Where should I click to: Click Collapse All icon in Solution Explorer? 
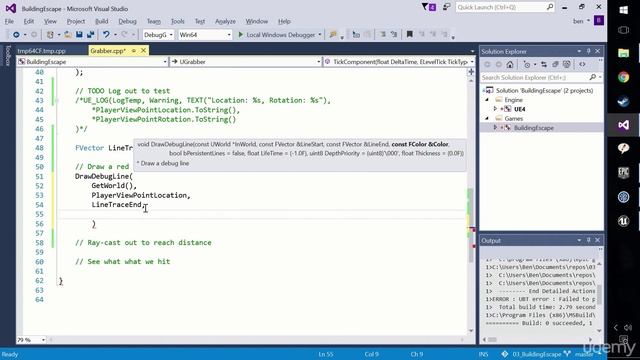555,64
